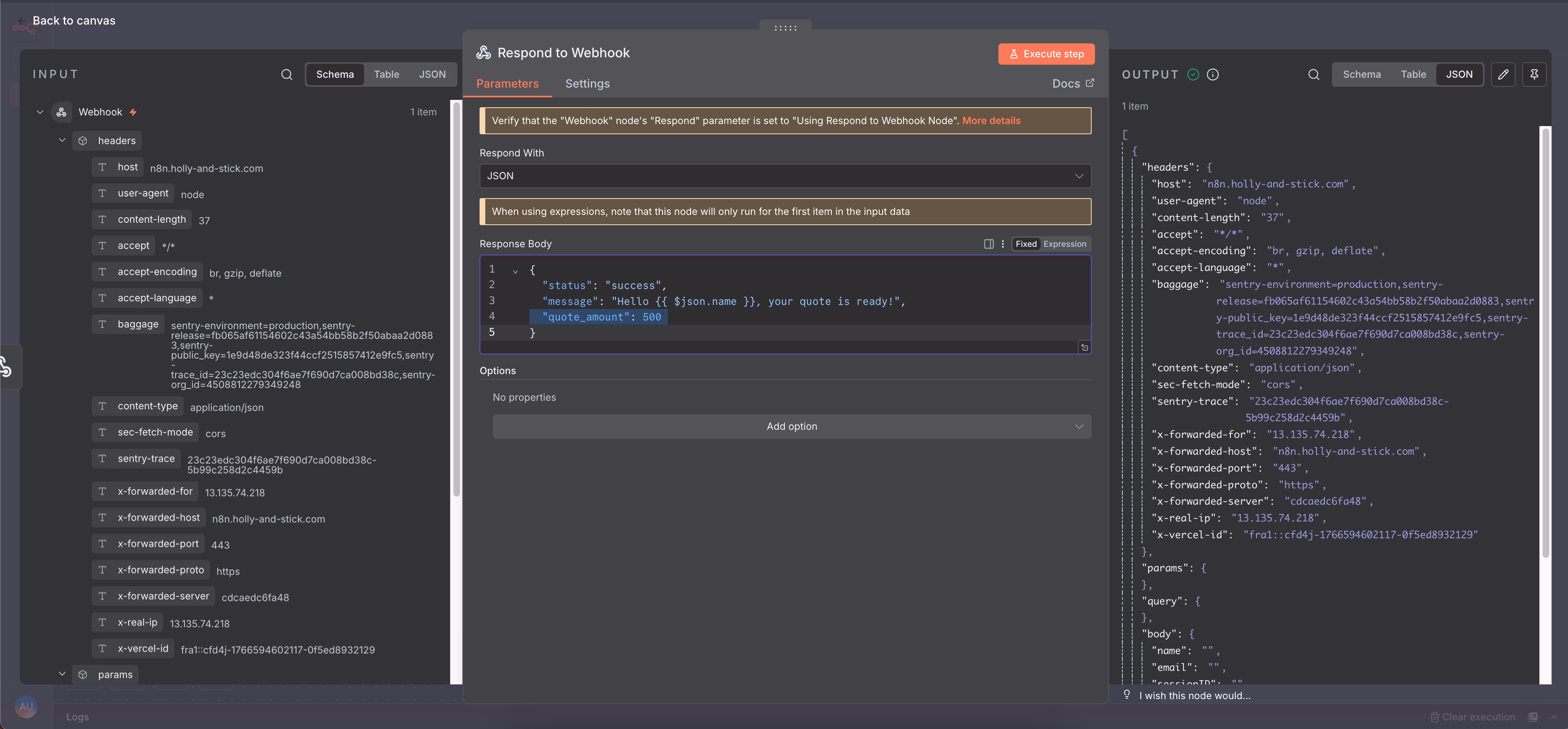
Task: Click the Execute step button
Action: click(x=1046, y=54)
